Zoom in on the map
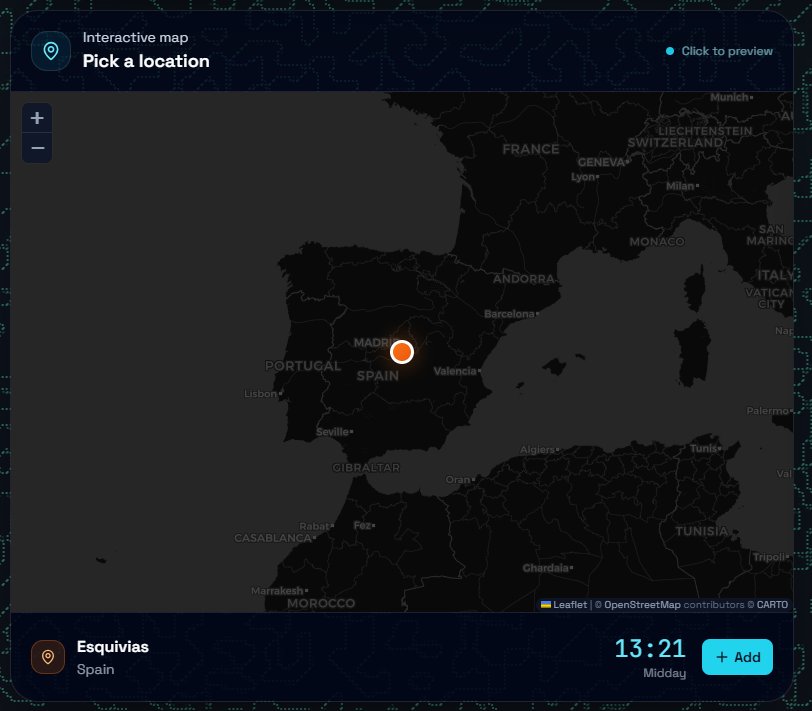The width and height of the screenshot is (812, 711). [x=37, y=118]
